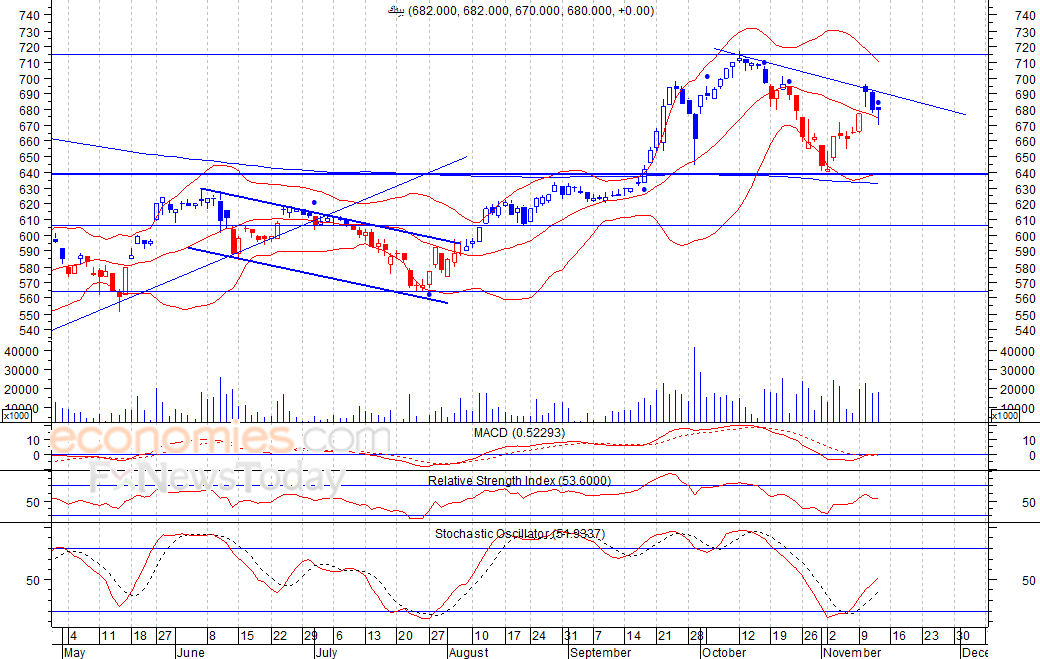Click date tick 18 in May
This screenshot has height=659, width=1040.
tap(140, 636)
